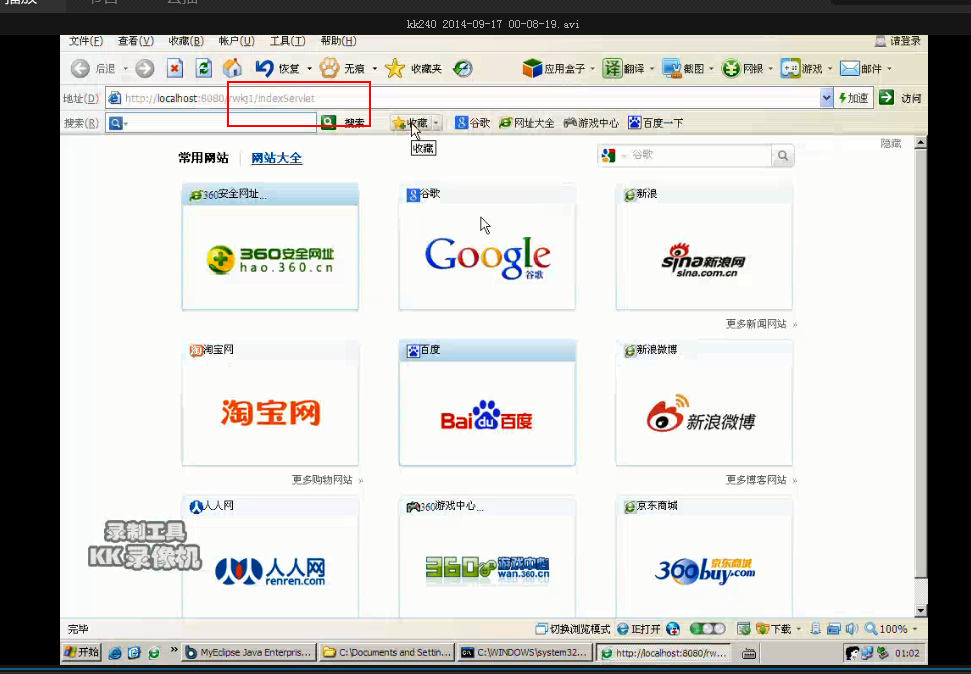Open the 收藏(B) menu
971x674 pixels.
pos(186,41)
